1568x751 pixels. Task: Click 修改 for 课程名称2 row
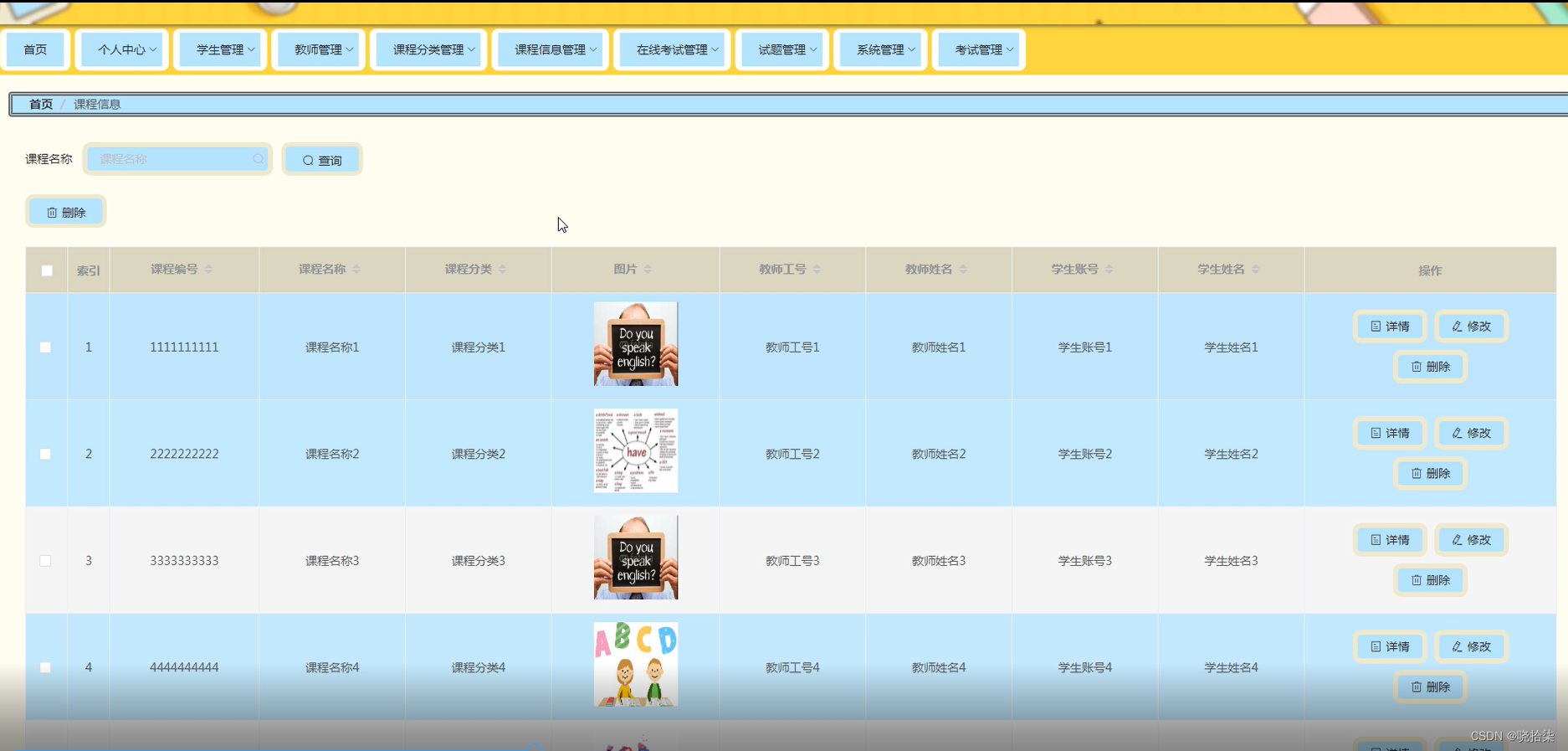(x=1471, y=433)
